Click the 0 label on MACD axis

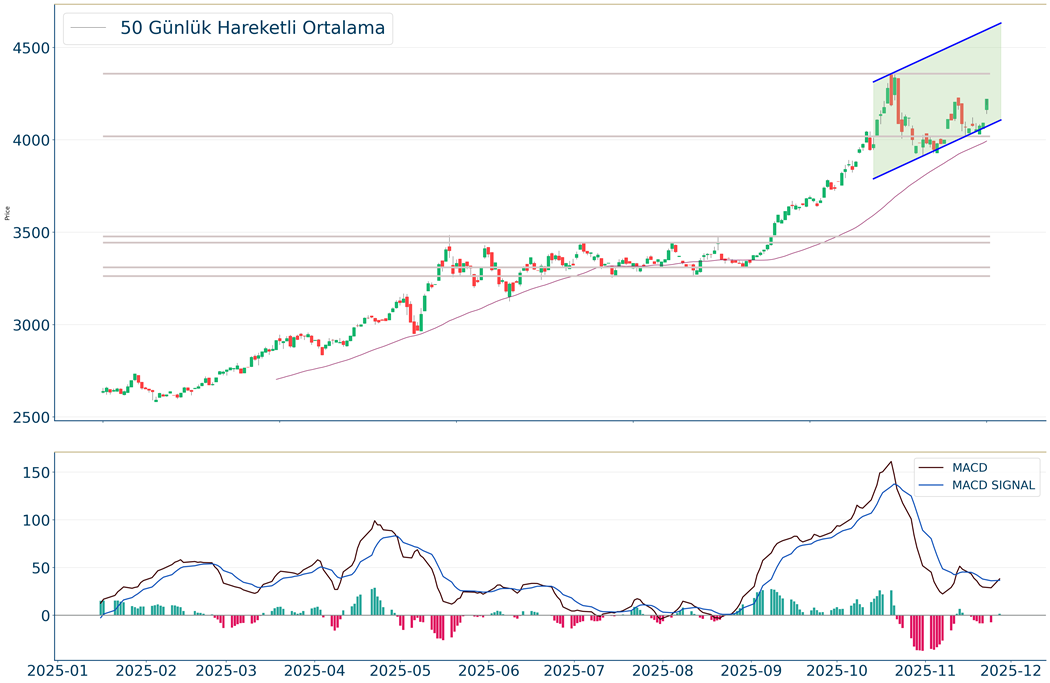[43, 616]
